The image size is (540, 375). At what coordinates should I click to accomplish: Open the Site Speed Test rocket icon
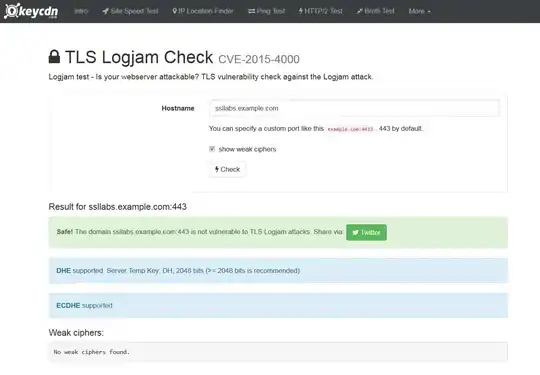[x=105, y=11]
